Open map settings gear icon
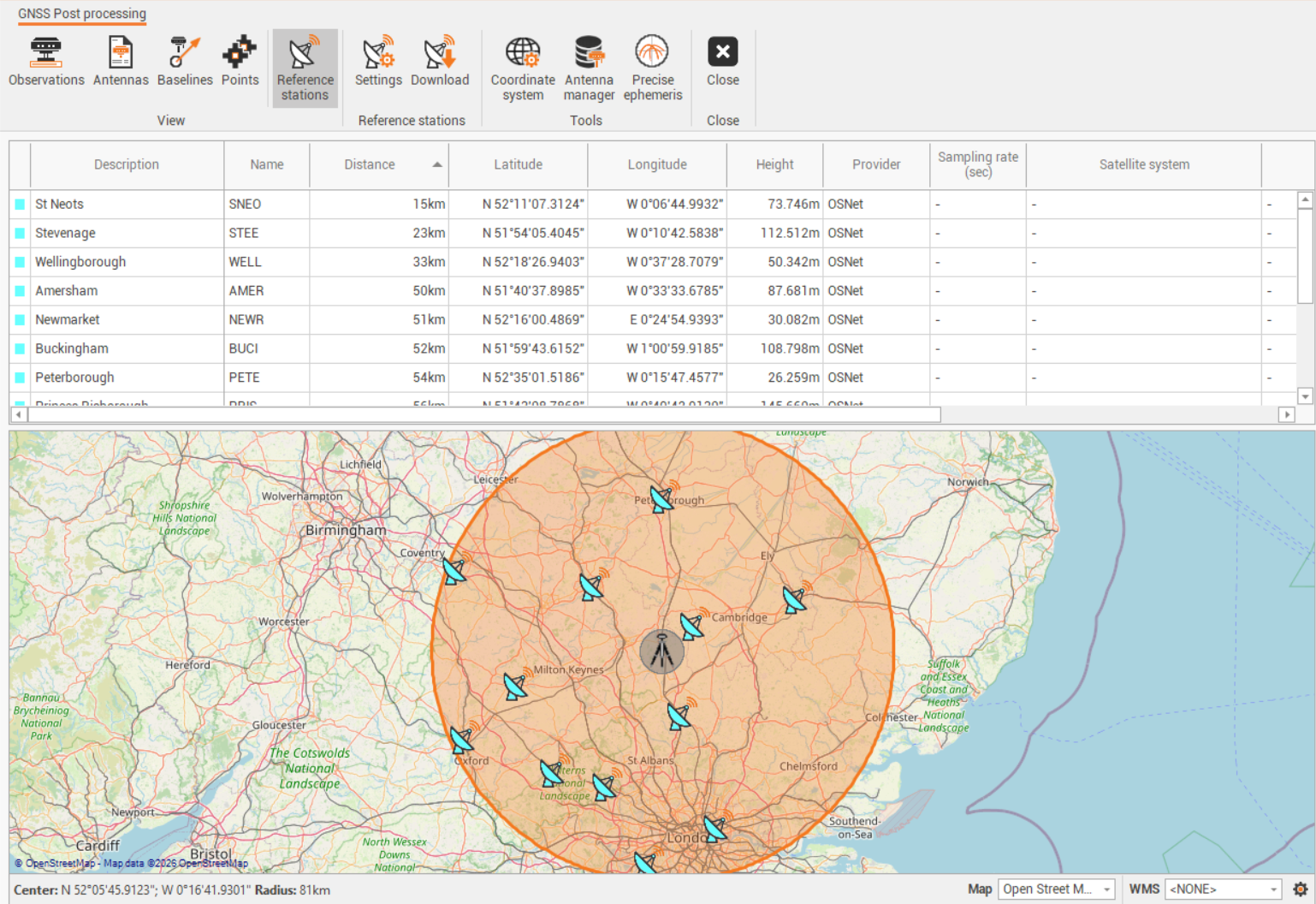 (x=1300, y=889)
